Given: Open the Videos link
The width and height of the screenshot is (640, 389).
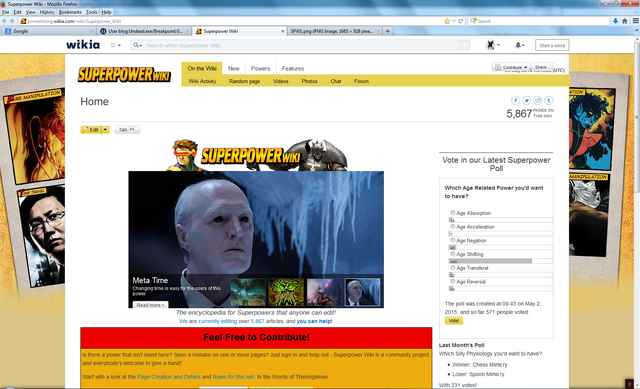Looking at the screenshot, I should coord(280,81).
